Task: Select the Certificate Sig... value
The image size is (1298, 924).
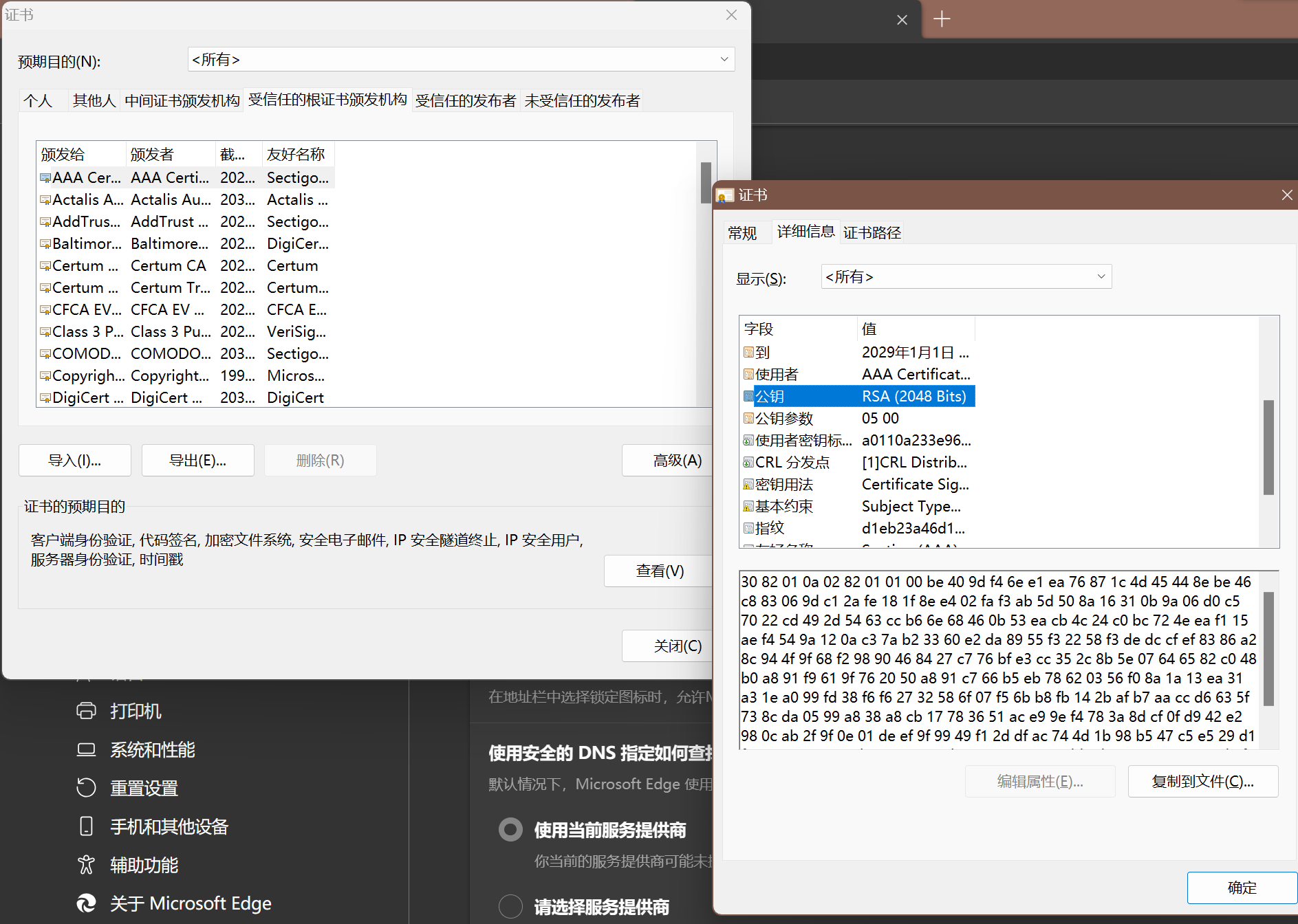Action: pos(915,484)
